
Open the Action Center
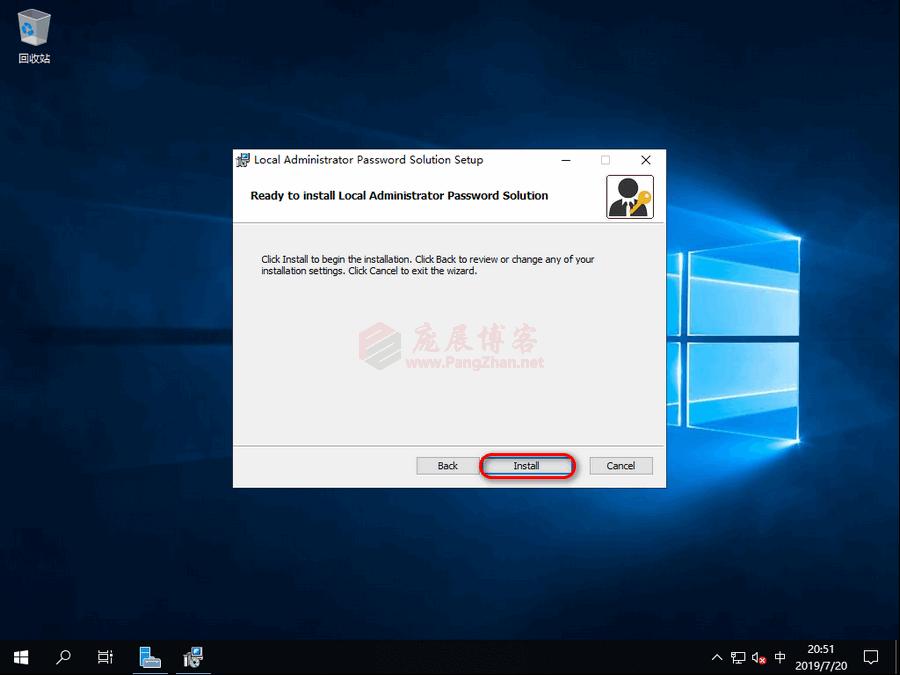pos(871,657)
